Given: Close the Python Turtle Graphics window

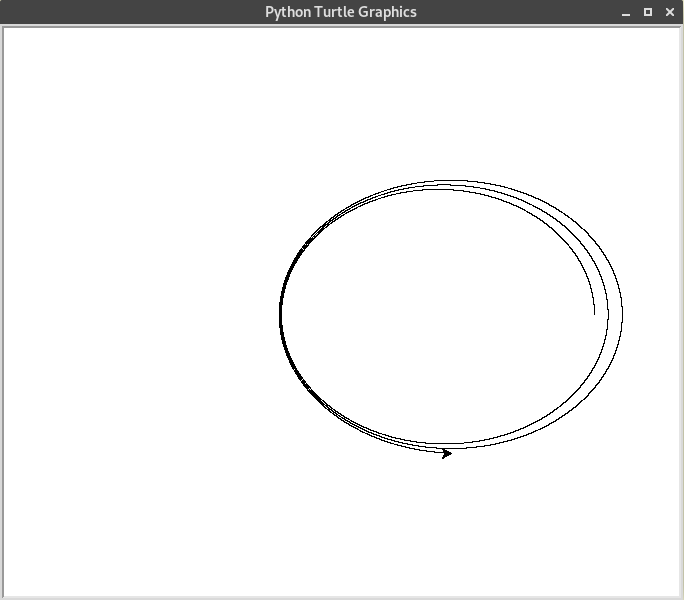Looking at the screenshot, I should click(x=670, y=12).
